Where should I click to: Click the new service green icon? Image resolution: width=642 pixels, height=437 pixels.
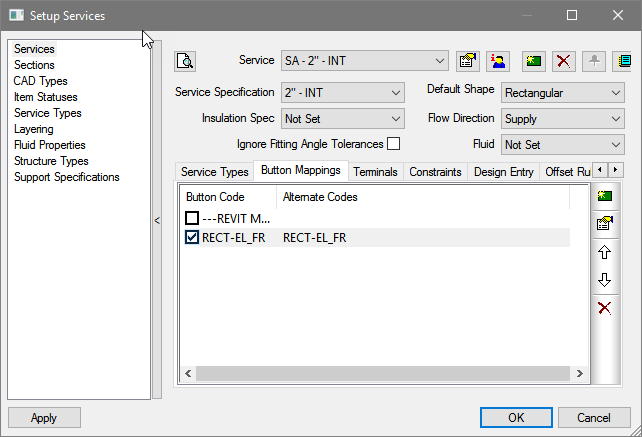point(534,61)
